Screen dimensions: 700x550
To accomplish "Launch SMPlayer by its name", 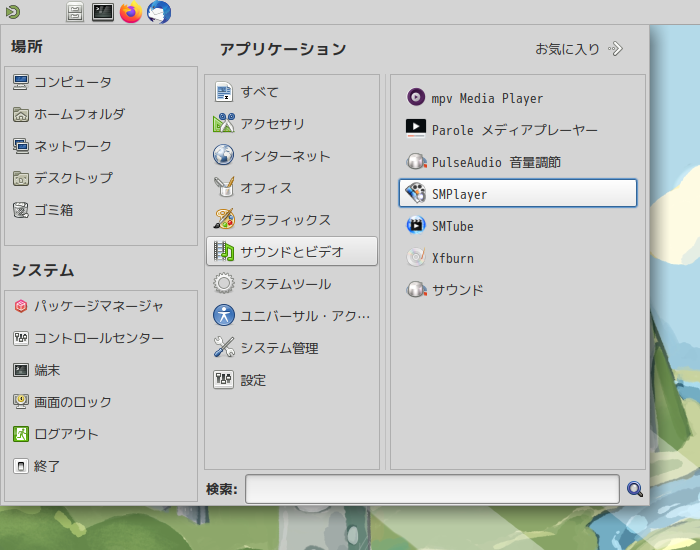I will 459,195.
